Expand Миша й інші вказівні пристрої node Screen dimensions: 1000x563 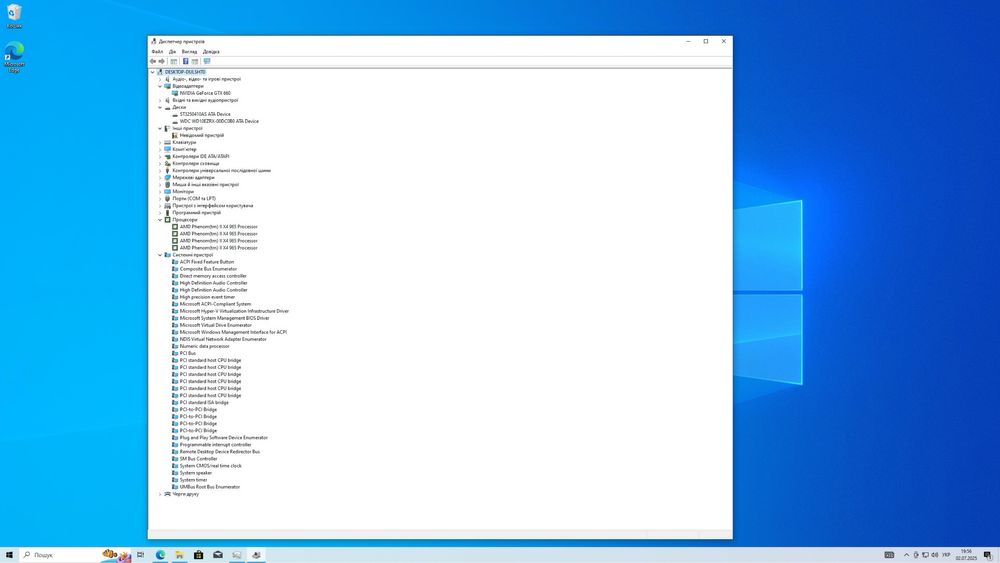160,184
